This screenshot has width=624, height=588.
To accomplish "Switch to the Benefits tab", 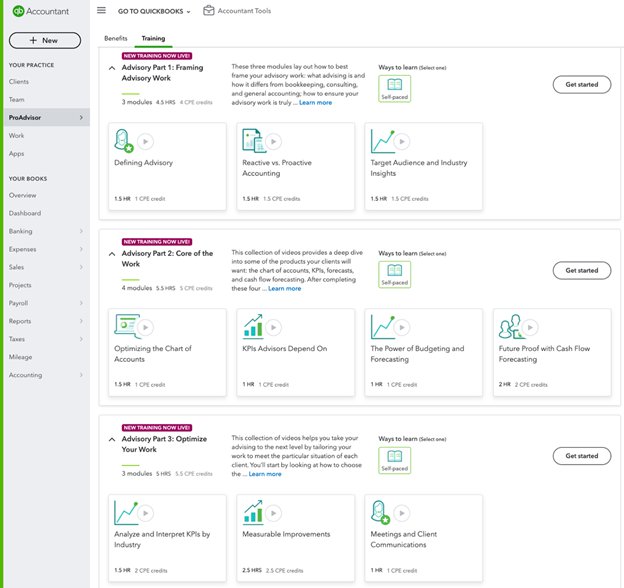I will point(116,38).
